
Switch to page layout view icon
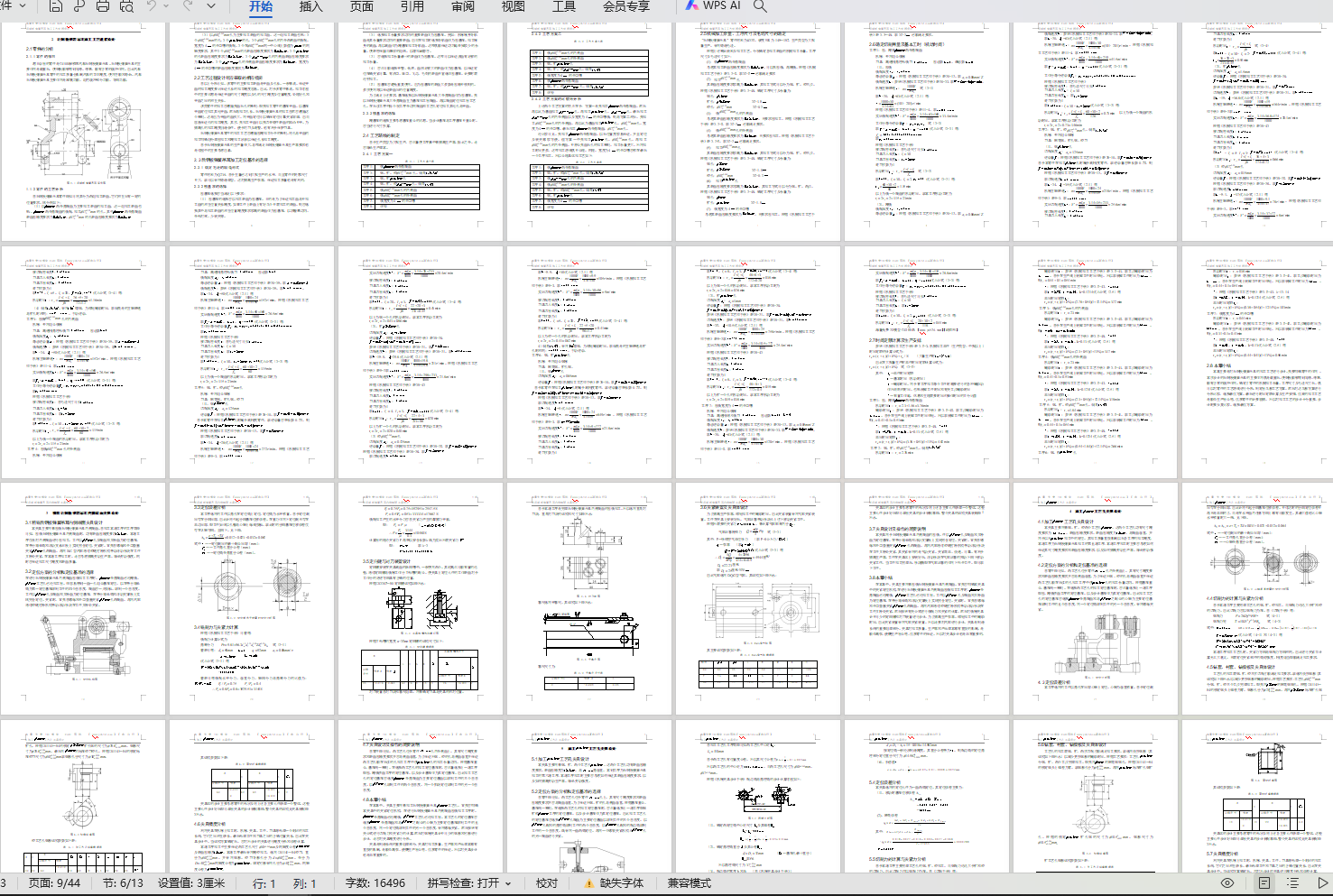1264,883
